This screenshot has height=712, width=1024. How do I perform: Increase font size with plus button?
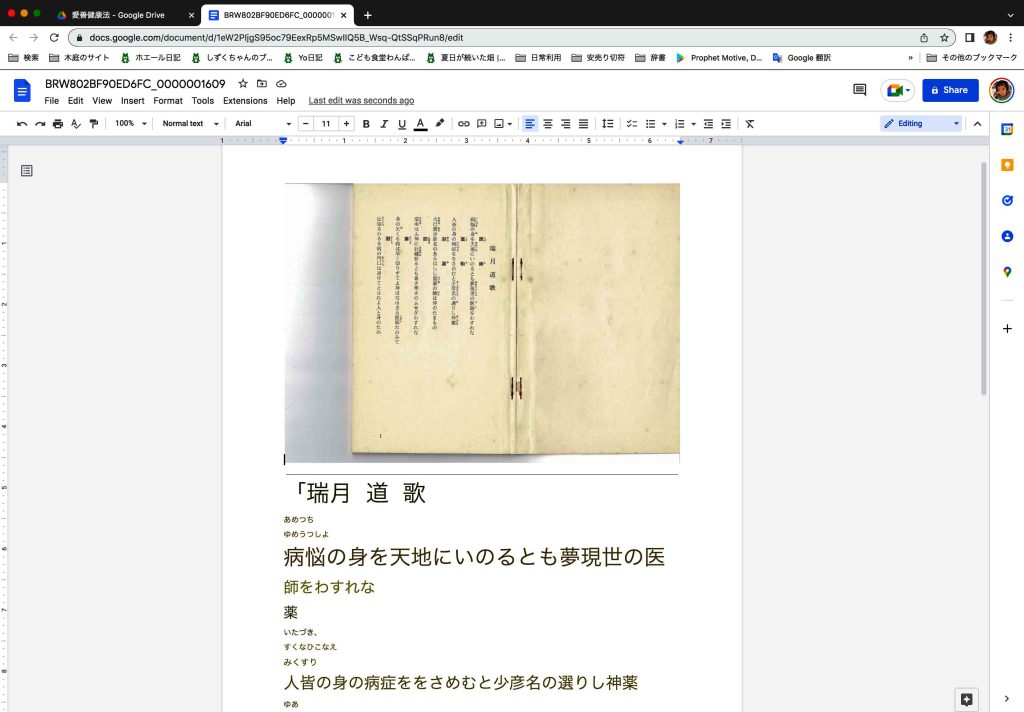346,123
